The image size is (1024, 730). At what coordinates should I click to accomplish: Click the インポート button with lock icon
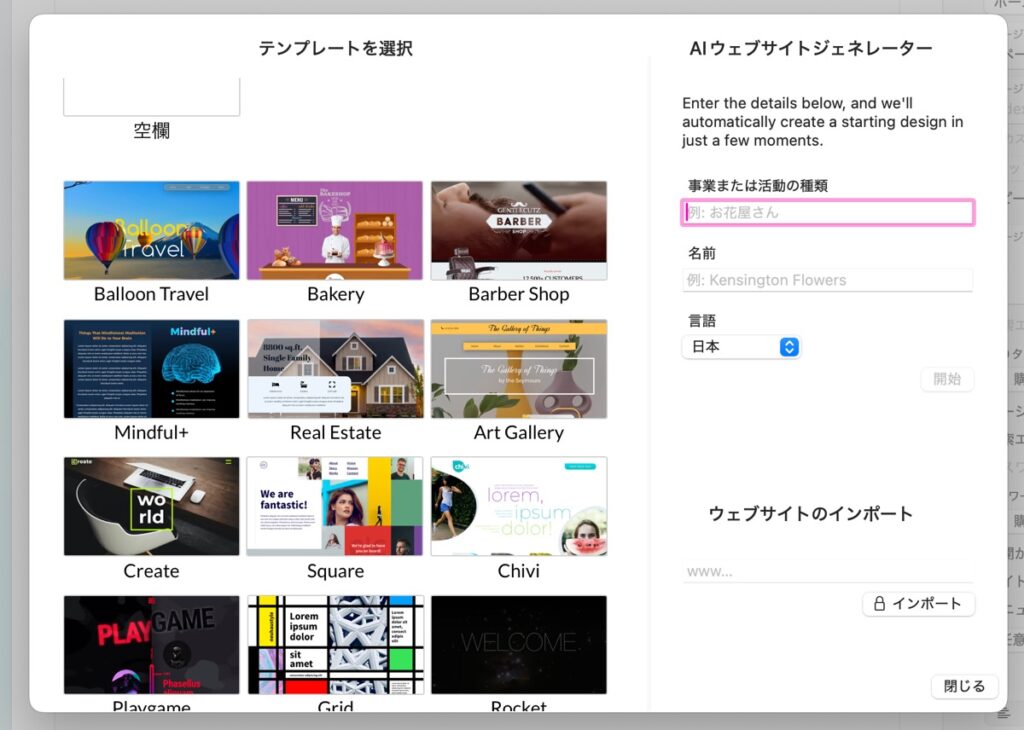click(918, 604)
